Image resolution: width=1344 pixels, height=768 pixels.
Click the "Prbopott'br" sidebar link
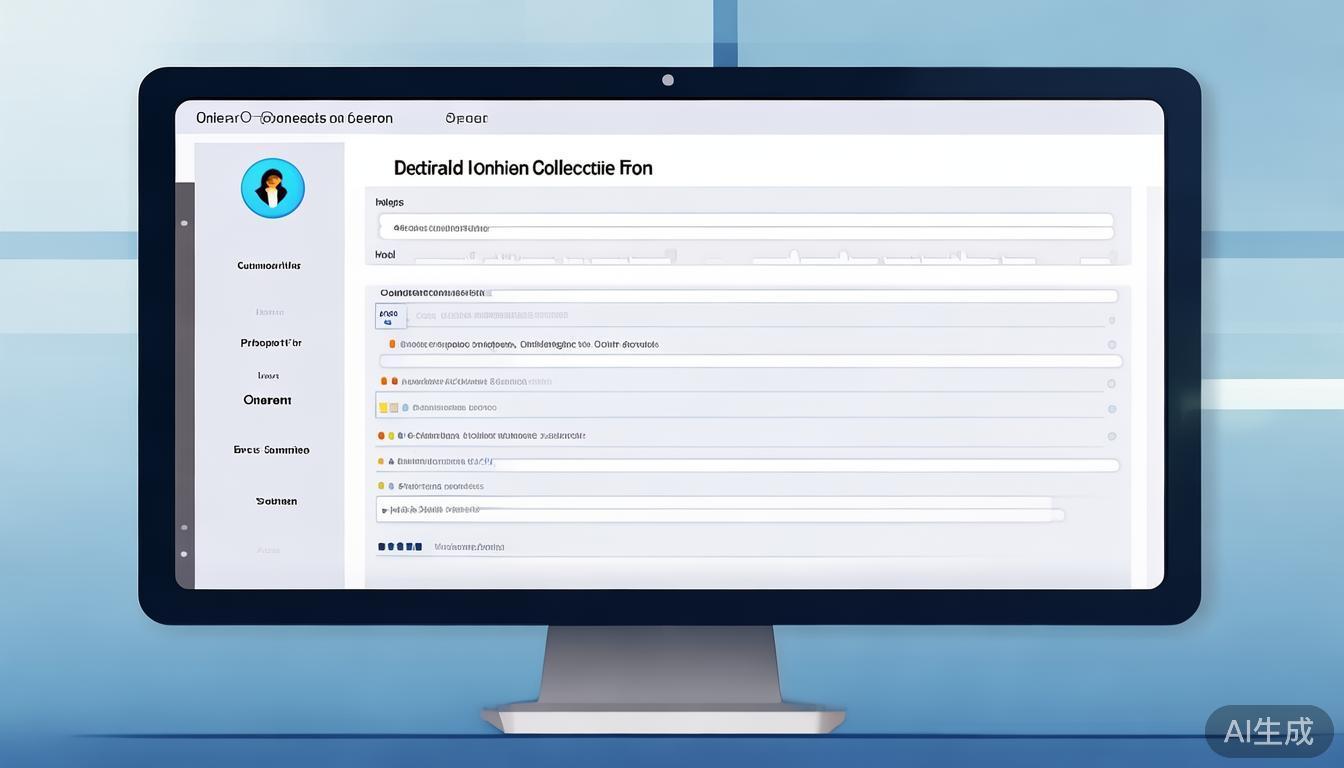point(271,343)
